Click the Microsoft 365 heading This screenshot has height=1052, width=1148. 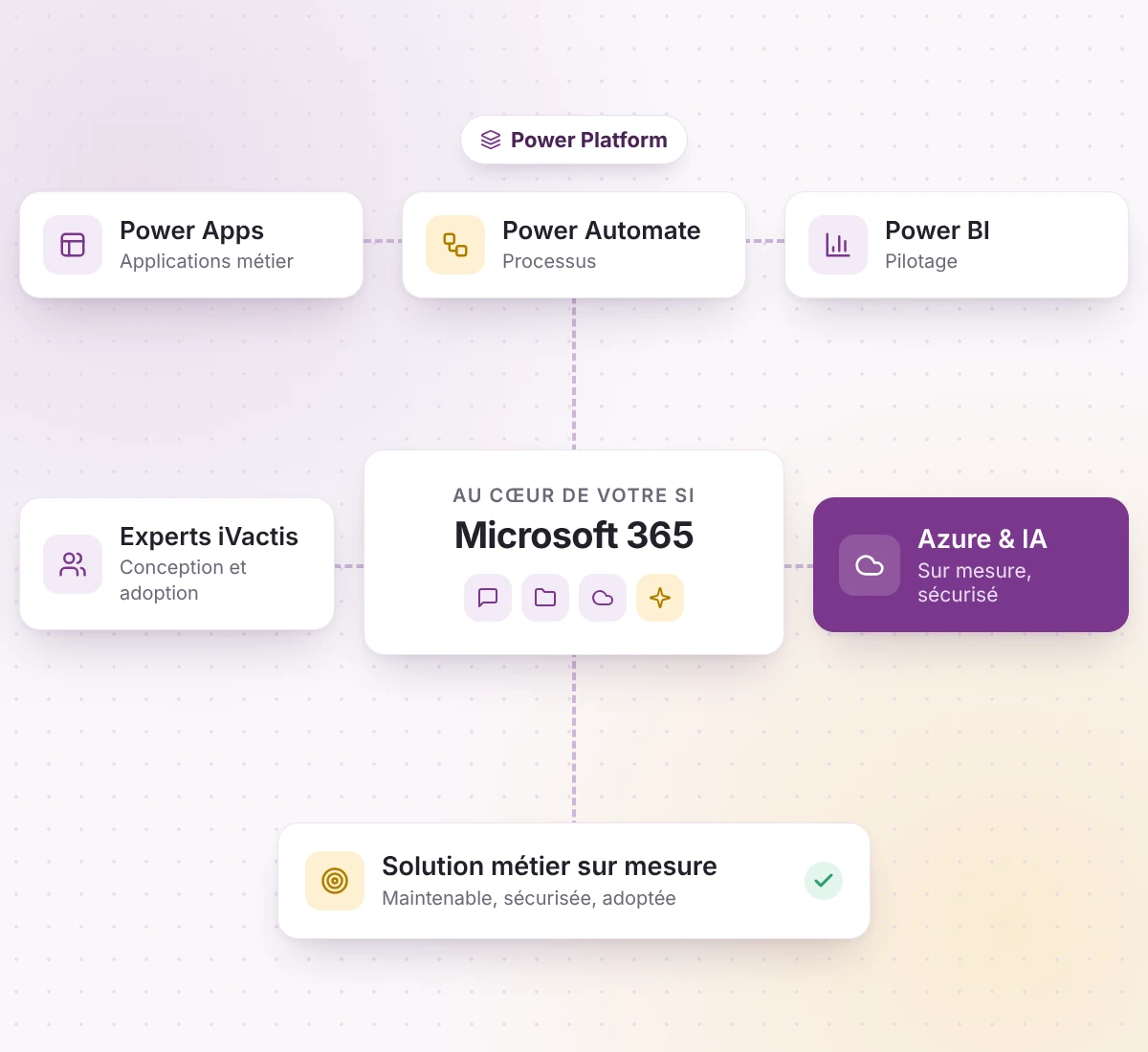(x=574, y=536)
